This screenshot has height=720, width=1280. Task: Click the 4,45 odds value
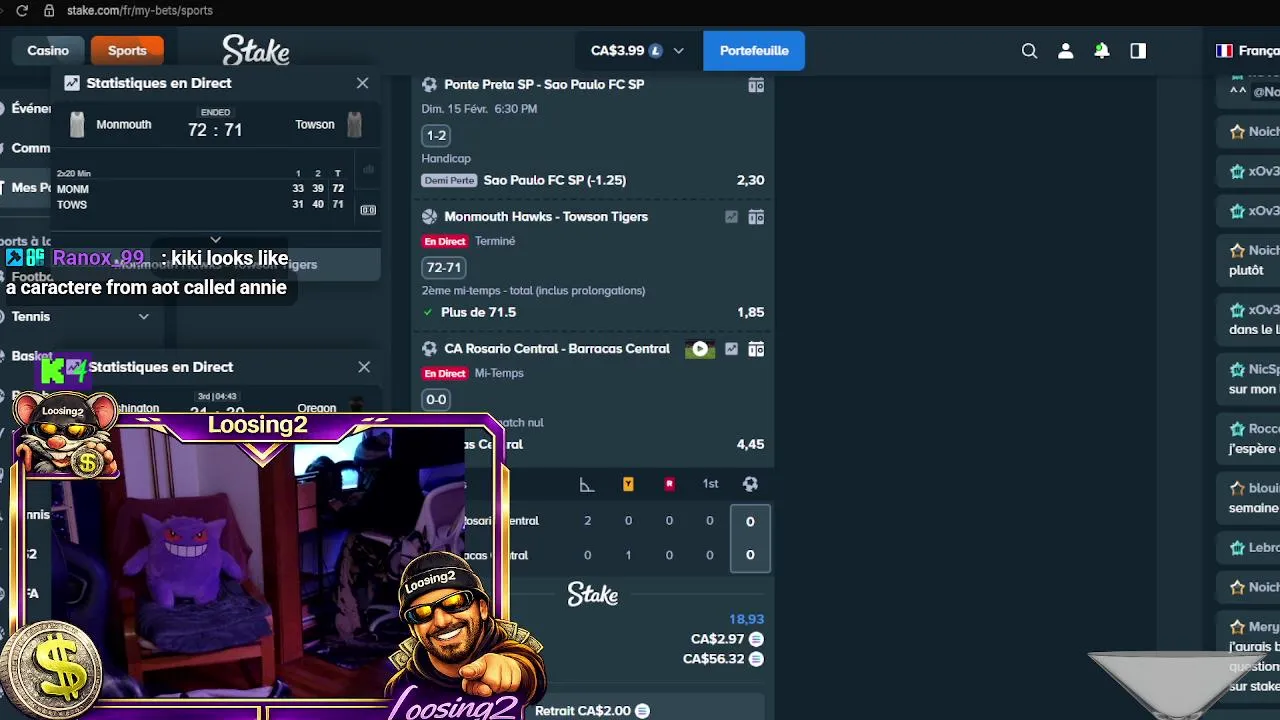[750, 444]
